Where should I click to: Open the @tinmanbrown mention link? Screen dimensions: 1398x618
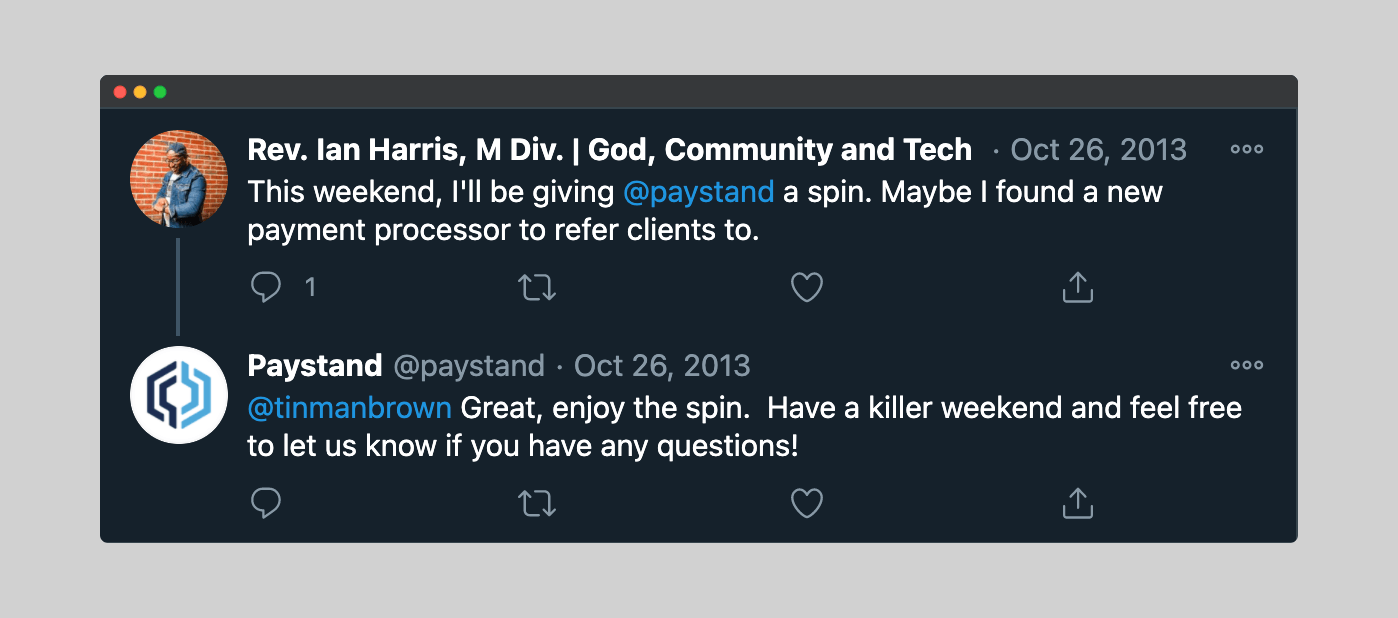tap(349, 408)
